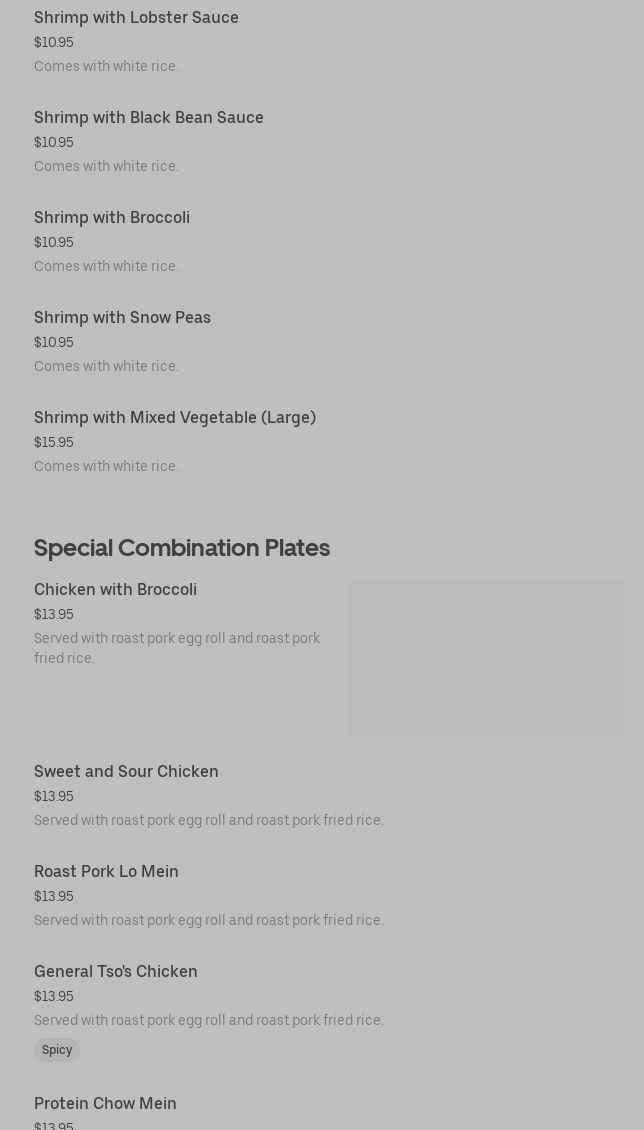Click General Tso's Chicken description text
This screenshot has height=1130, width=644.
(209, 1021)
